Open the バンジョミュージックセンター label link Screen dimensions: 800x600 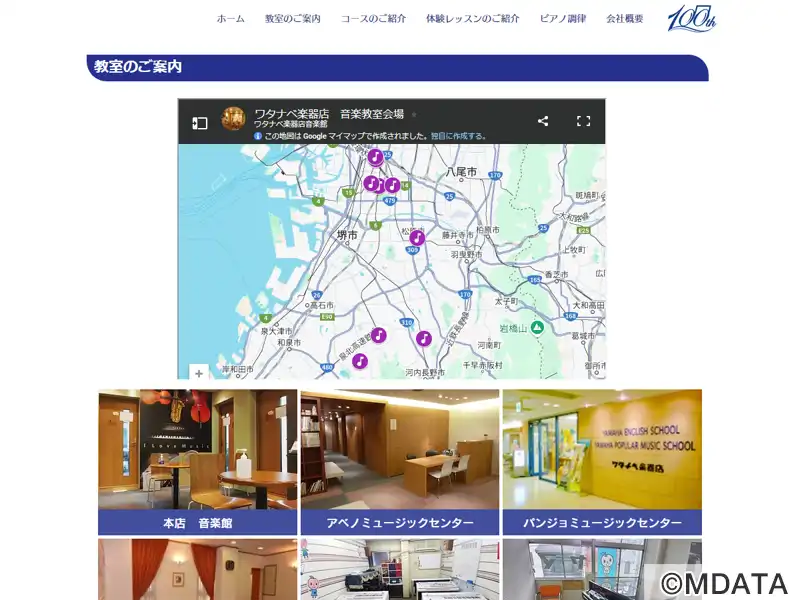click(x=602, y=522)
